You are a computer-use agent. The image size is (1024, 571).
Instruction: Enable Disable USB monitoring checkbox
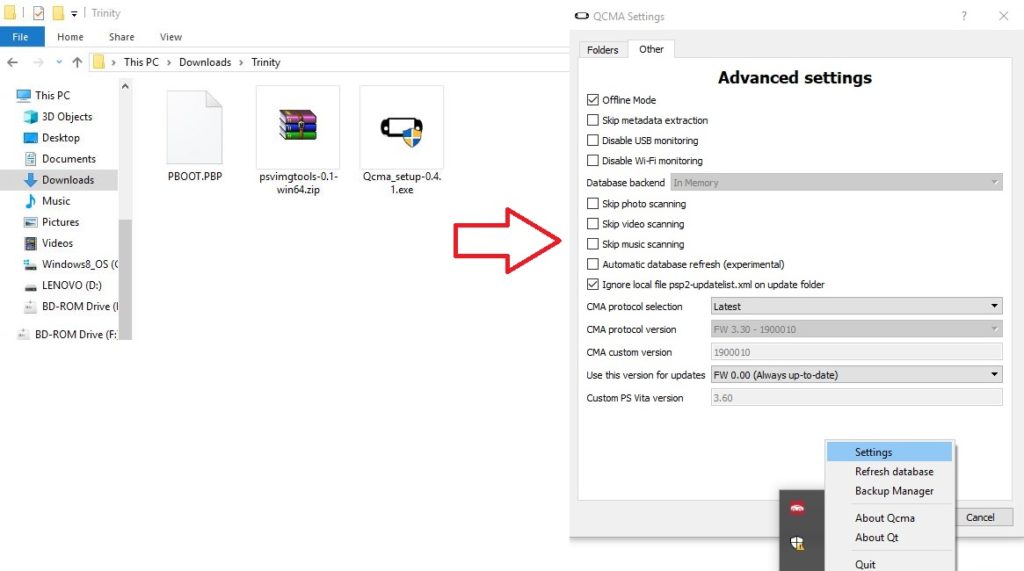(592, 140)
